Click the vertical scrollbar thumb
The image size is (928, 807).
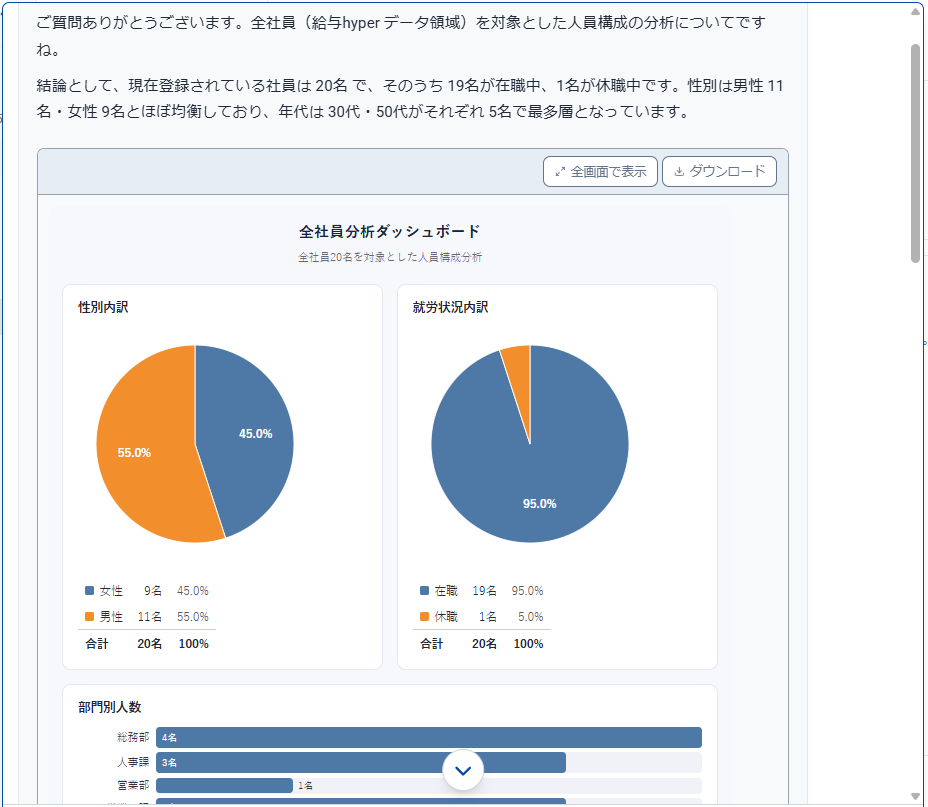(915, 153)
